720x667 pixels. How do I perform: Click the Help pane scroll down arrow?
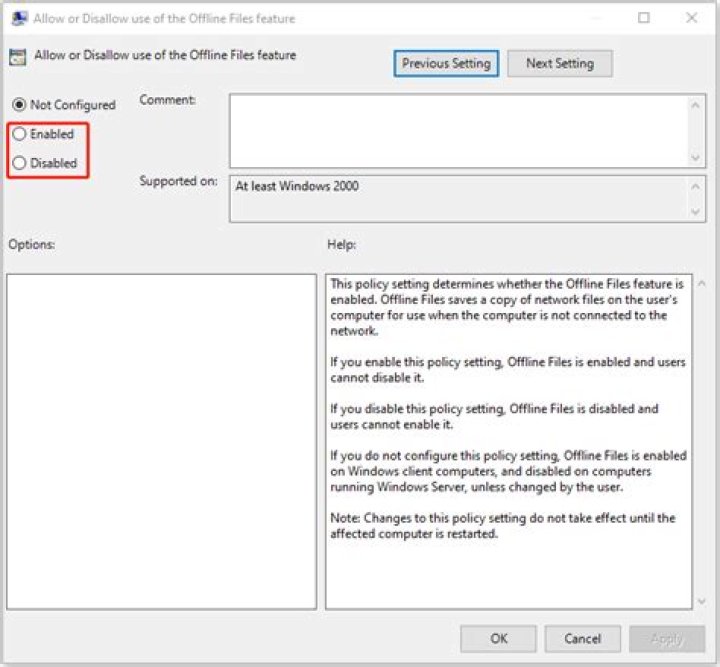click(x=702, y=601)
